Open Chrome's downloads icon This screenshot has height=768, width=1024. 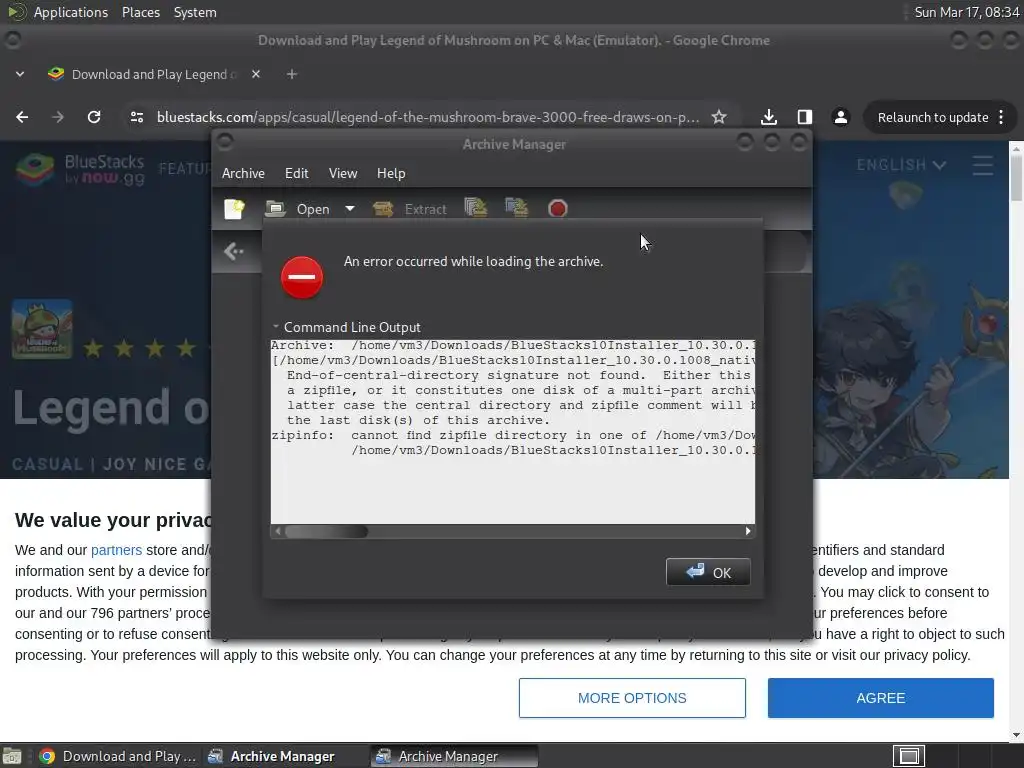click(x=769, y=117)
